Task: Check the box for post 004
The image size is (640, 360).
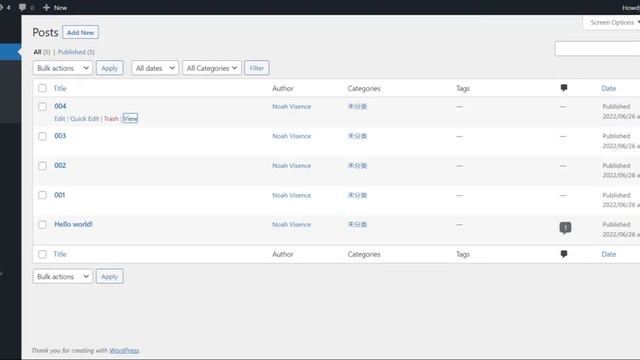Action: point(42,107)
